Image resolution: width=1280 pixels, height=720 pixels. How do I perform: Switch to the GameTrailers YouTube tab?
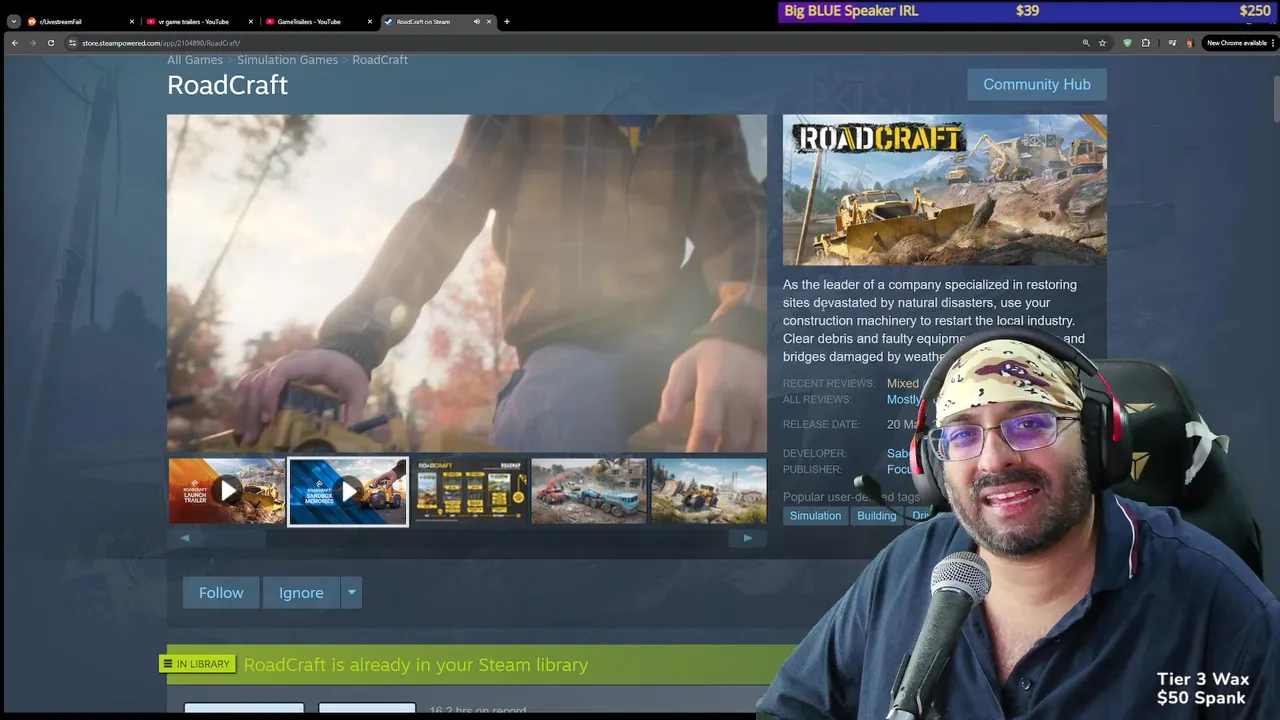[319, 21]
